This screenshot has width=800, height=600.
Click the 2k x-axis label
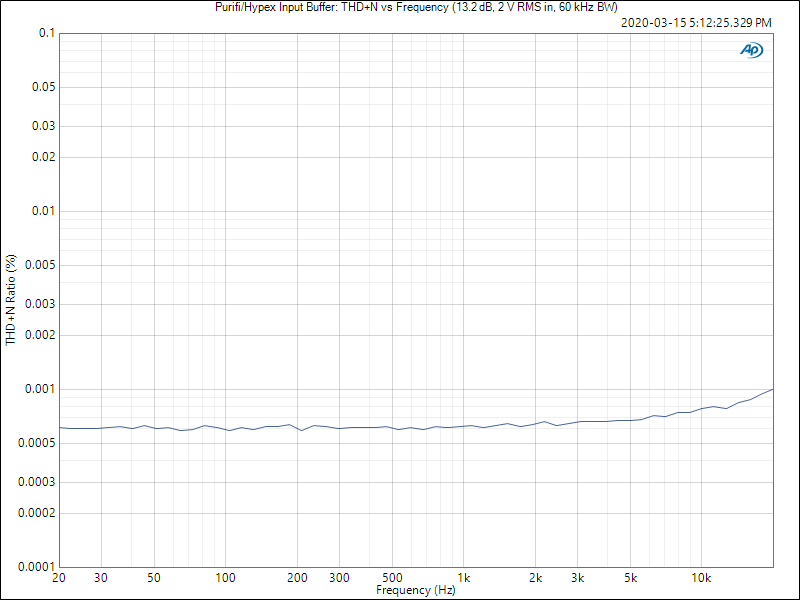point(535,578)
